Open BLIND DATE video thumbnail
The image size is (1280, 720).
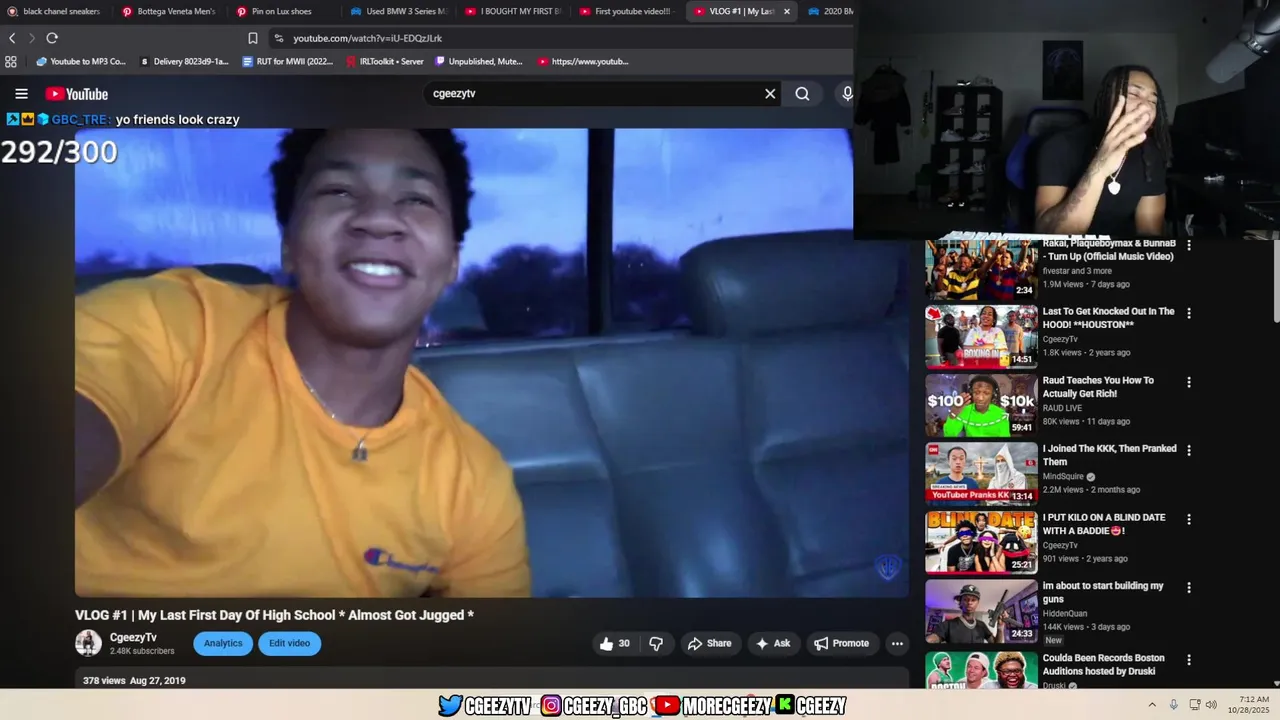(x=981, y=542)
